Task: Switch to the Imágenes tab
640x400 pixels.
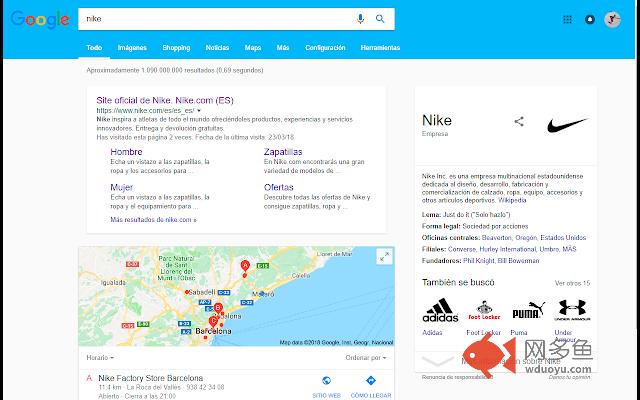Action: click(132, 48)
